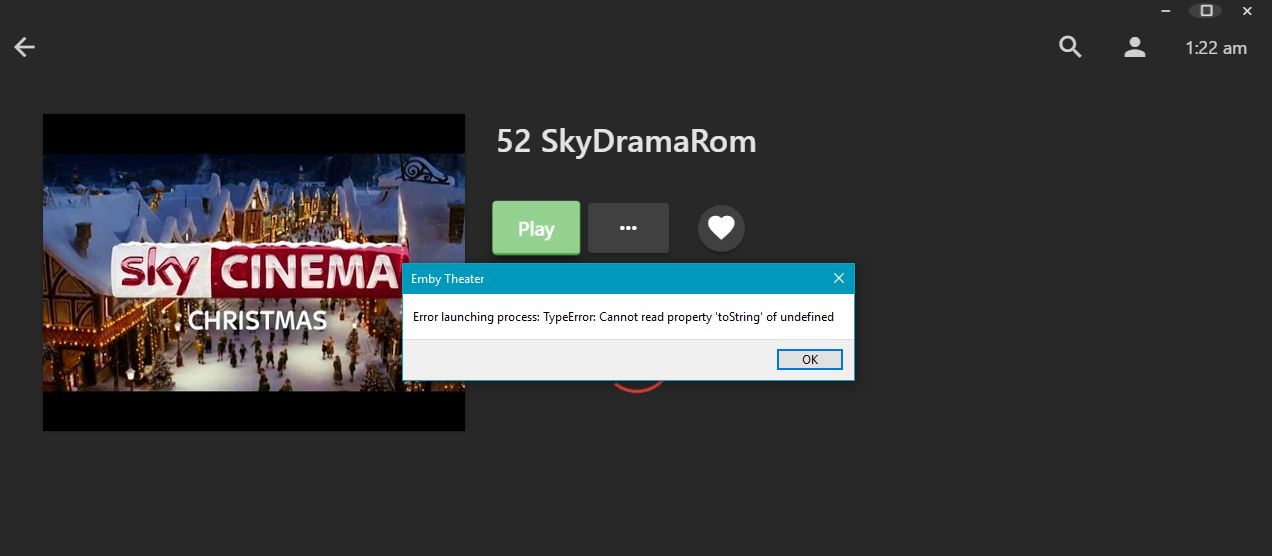Image resolution: width=1272 pixels, height=556 pixels.
Task: Select the TypeError error message text
Action: (623, 317)
